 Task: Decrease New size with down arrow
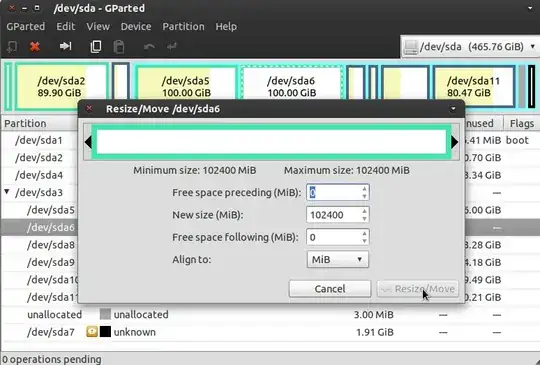(x=364, y=219)
